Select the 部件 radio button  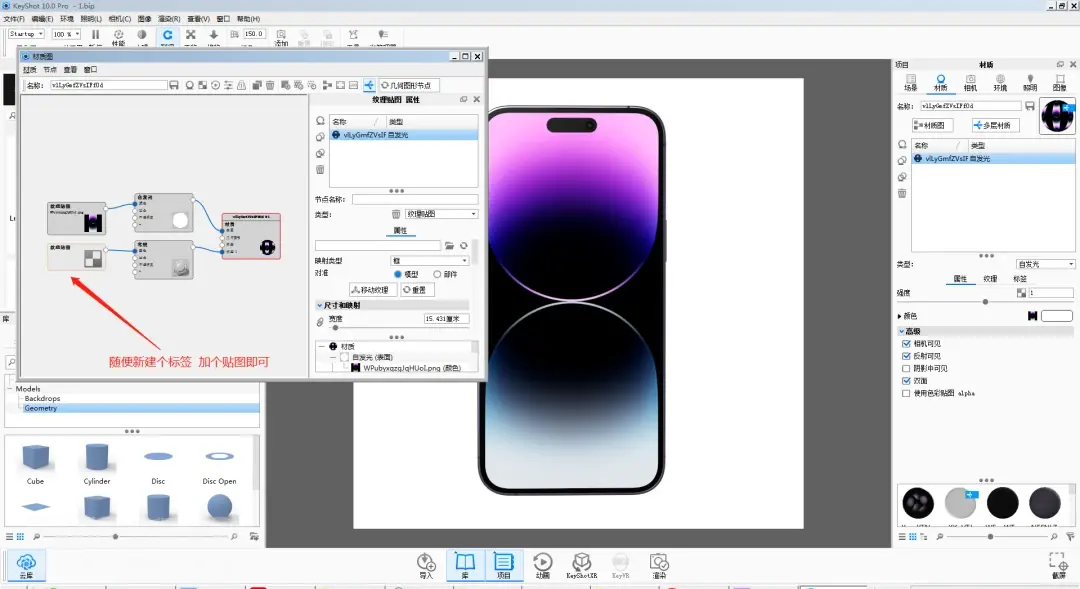pyautogui.click(x=437, y=274)
